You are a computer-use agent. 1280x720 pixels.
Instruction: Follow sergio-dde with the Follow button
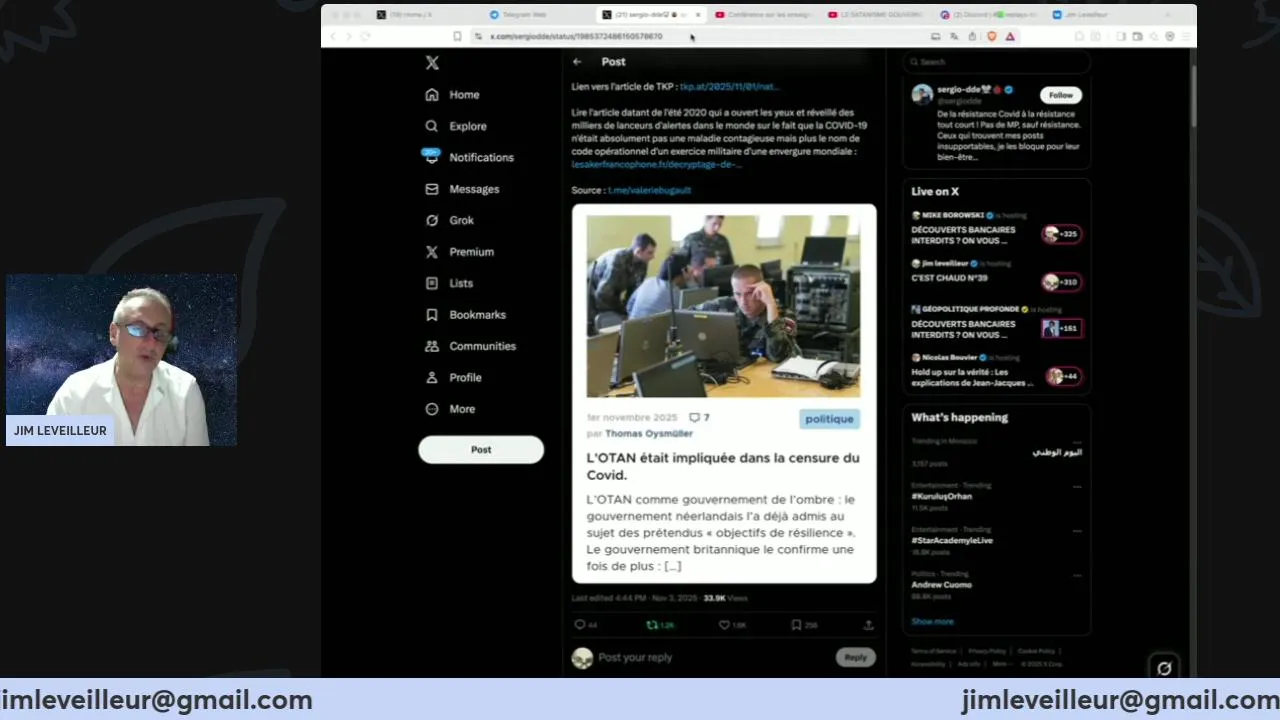[1060, 95]
